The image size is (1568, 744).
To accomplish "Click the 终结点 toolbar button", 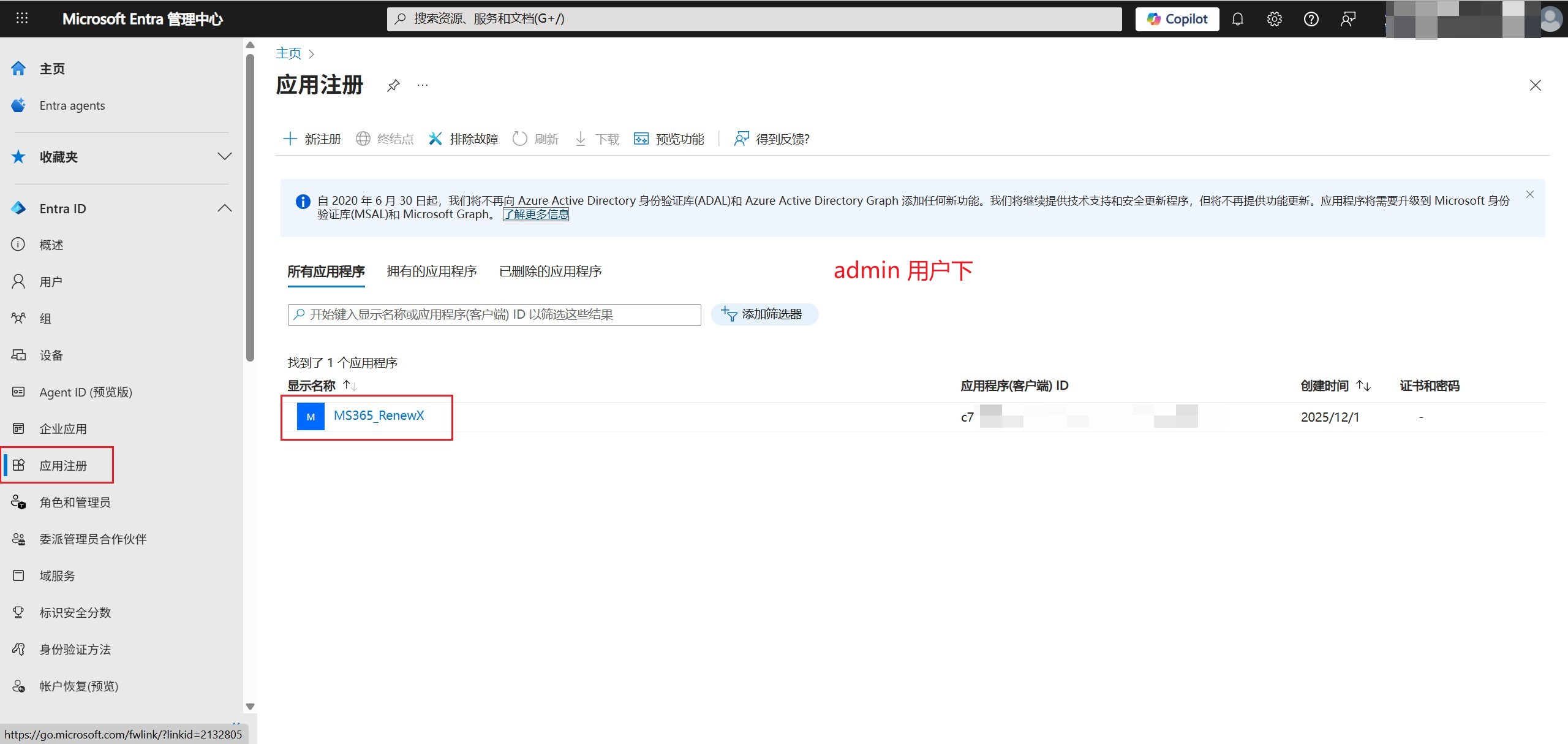I will 385,139.
